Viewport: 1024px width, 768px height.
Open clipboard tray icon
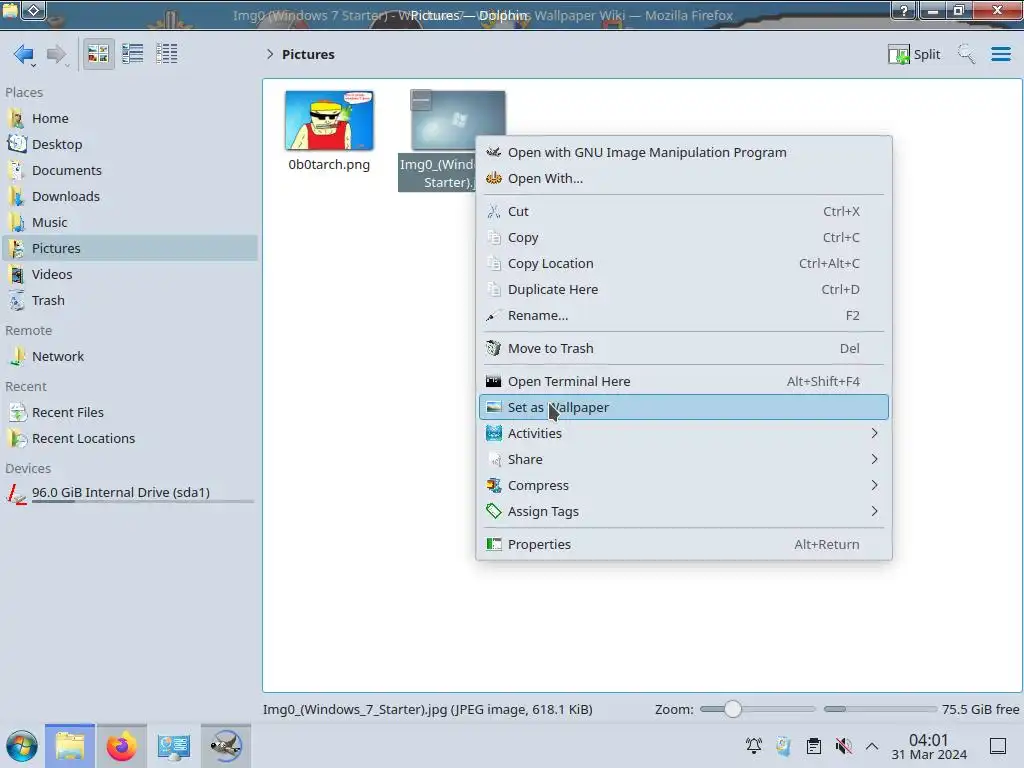(x=814, y=746)
